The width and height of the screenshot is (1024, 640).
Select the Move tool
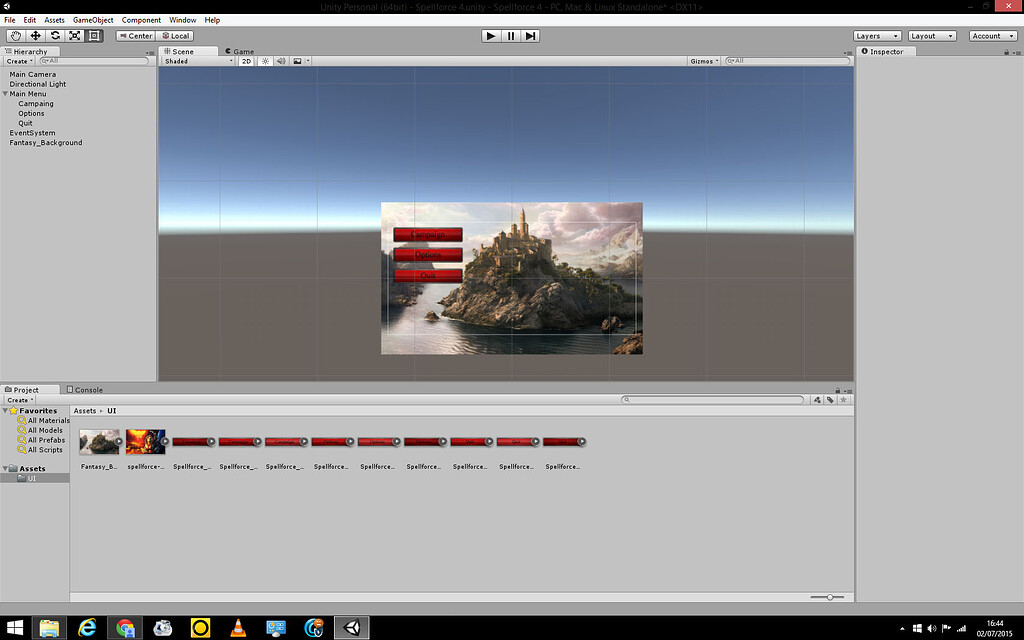pyautogui.click(x=35, y=35)
